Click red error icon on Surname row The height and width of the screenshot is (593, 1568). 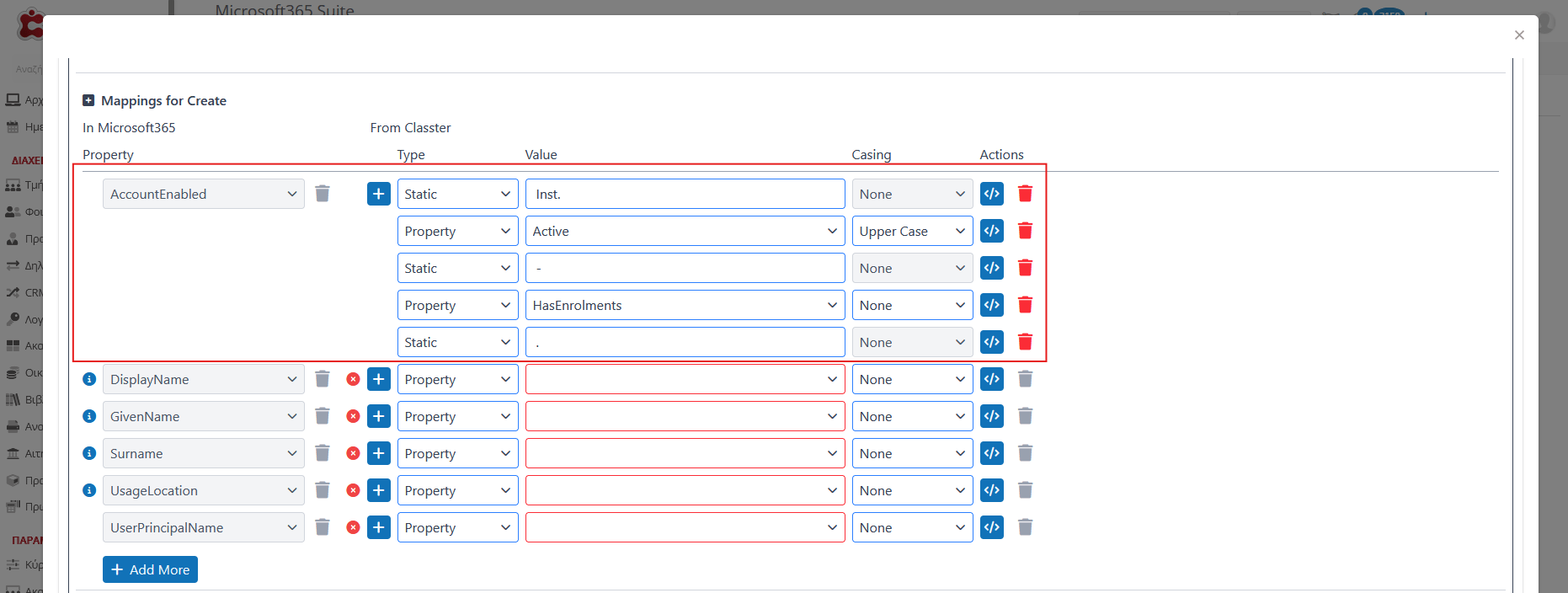[353, 453]
